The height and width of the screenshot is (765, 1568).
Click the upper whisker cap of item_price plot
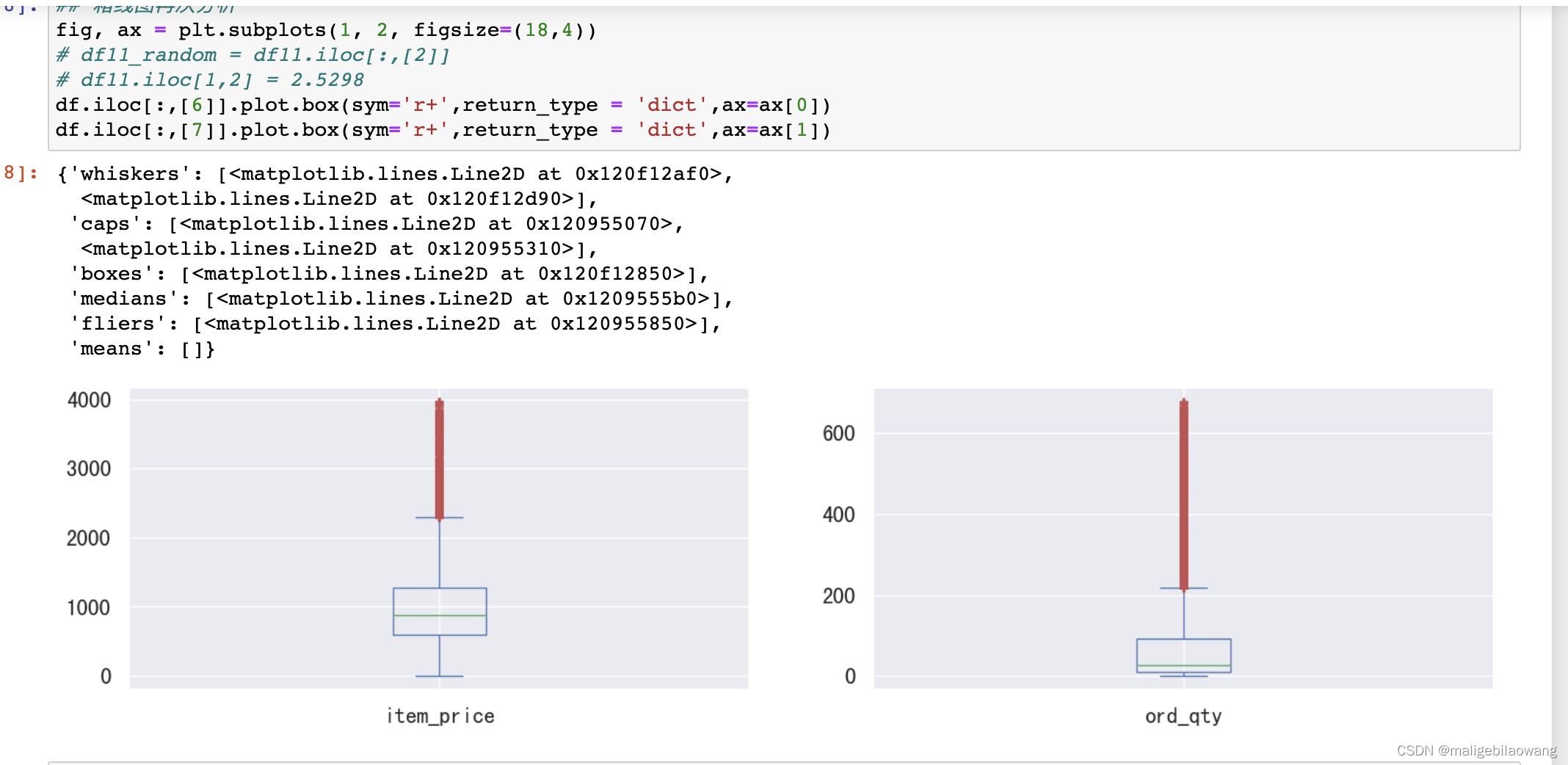(439, 518)
